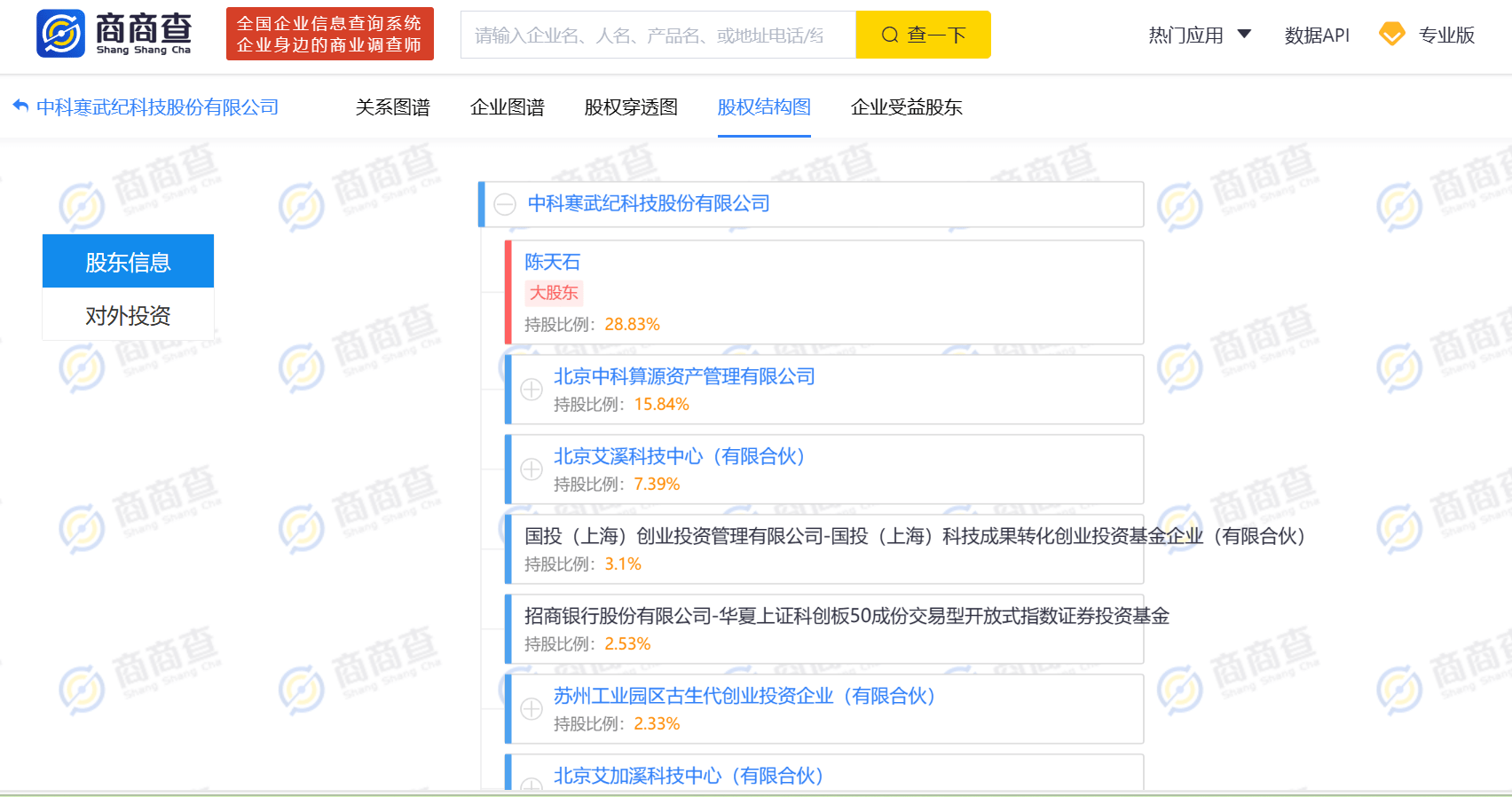Click the 热门应用 dropdown arrow
This screenshot has height=797, width=1512.
(1244, 35)
